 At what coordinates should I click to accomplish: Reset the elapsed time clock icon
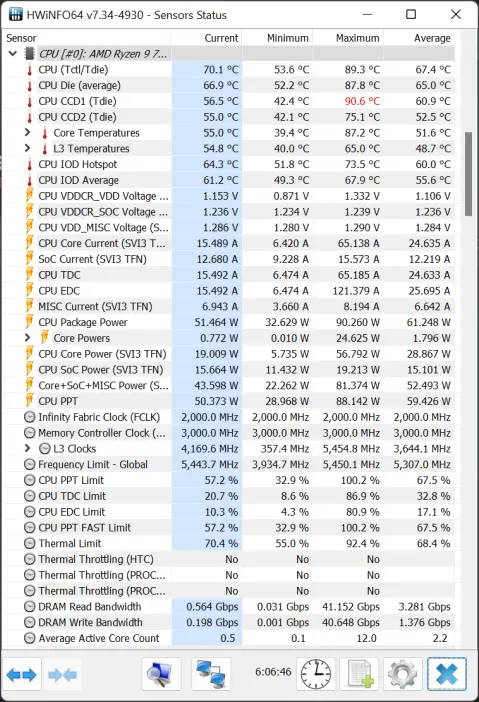click(316, 674)
